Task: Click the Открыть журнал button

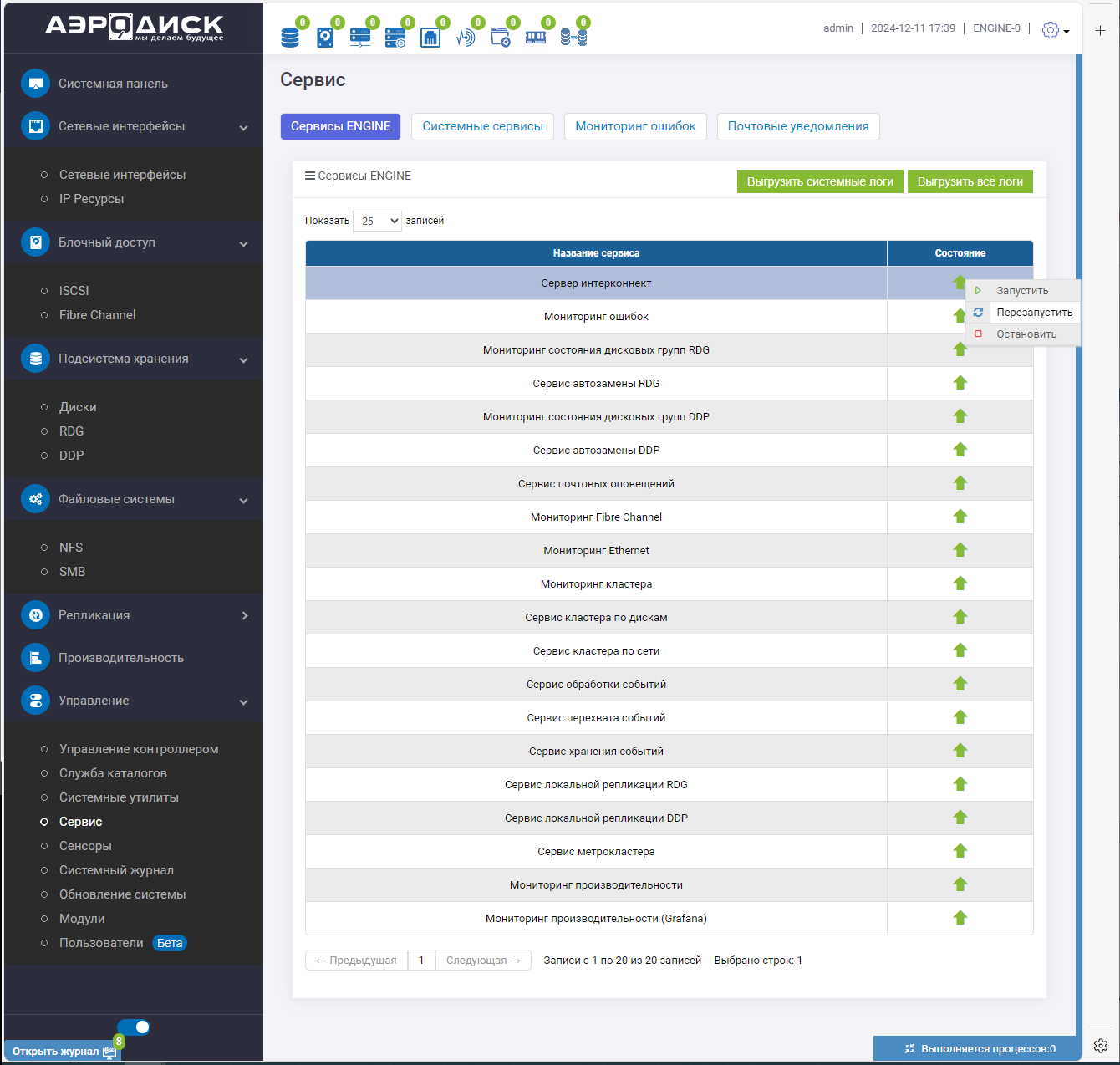Action: point(64,1052)
